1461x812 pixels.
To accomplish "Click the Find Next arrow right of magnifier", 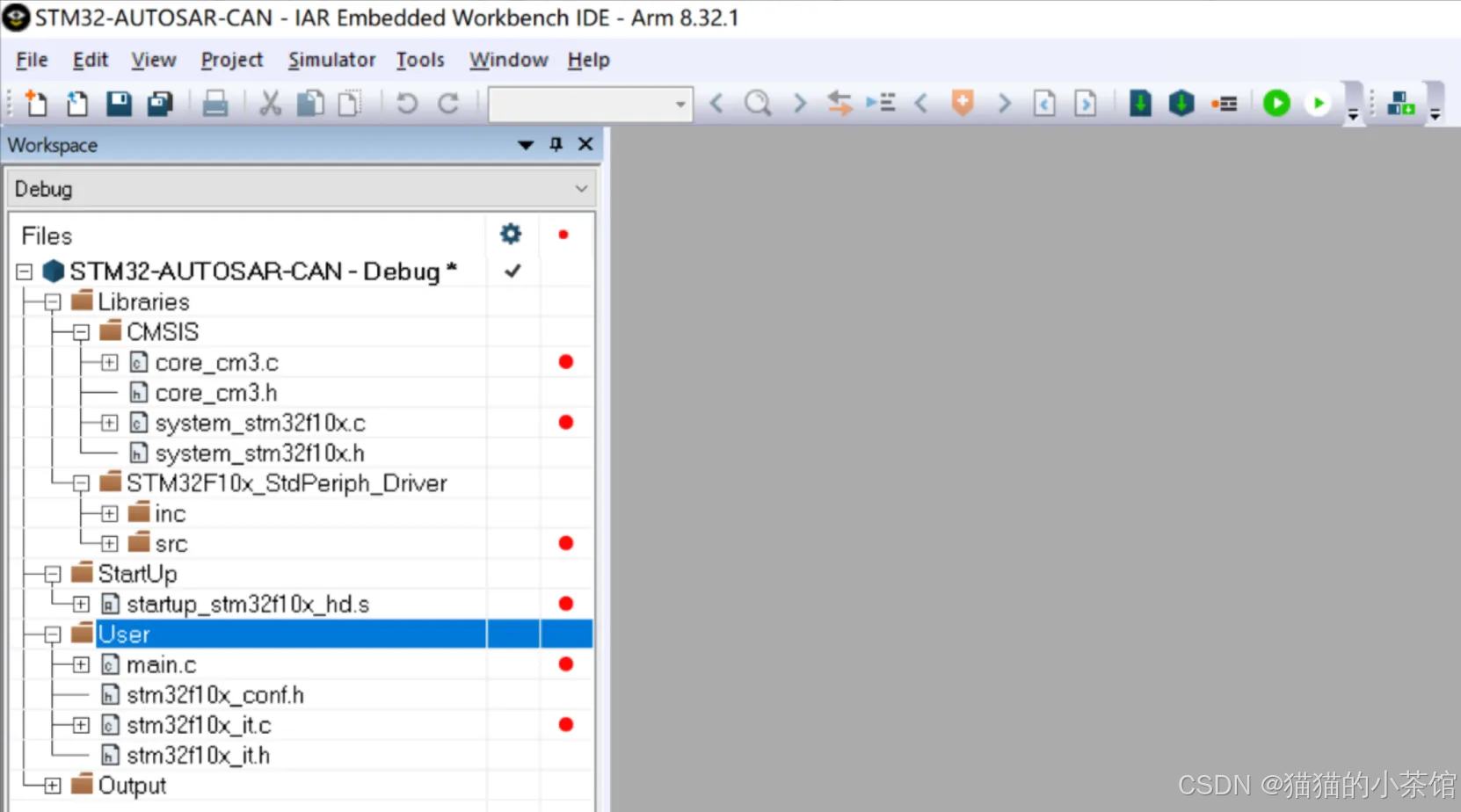I will pyautogui.click(x=799, y=104).
